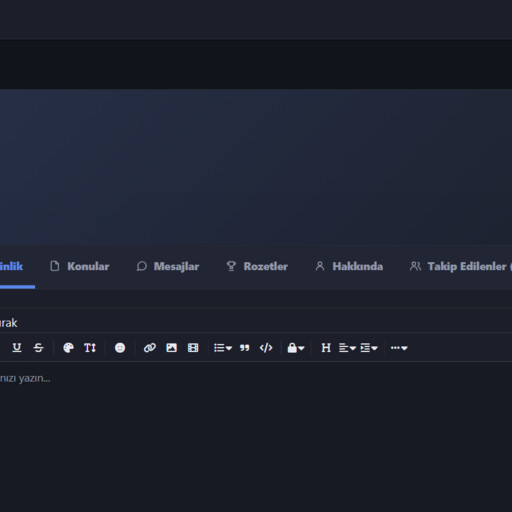Screen dimensions: 512x512
Task: Open the smiley emoji picker
Action: tap(120, 348)
